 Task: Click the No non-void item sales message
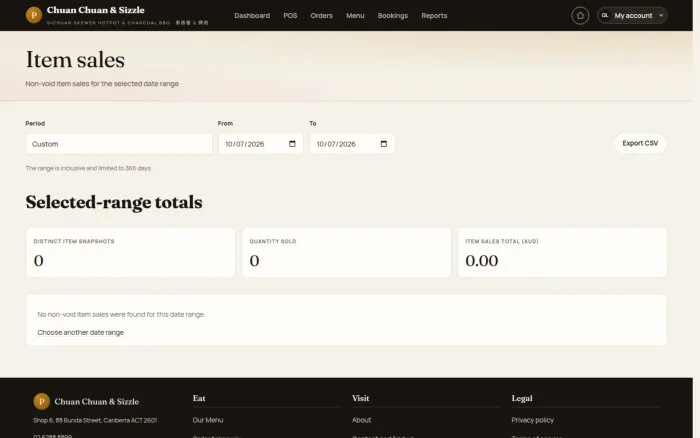(x=121, y=314)
